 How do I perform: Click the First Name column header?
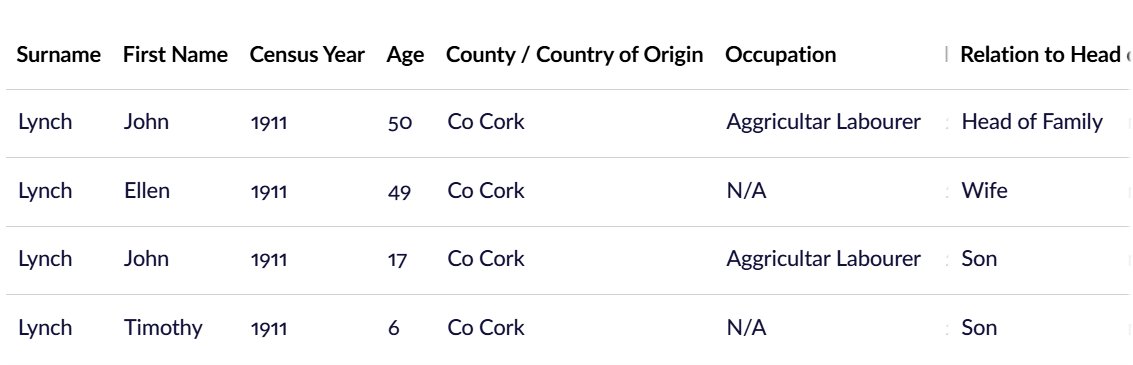click(175, 55)
